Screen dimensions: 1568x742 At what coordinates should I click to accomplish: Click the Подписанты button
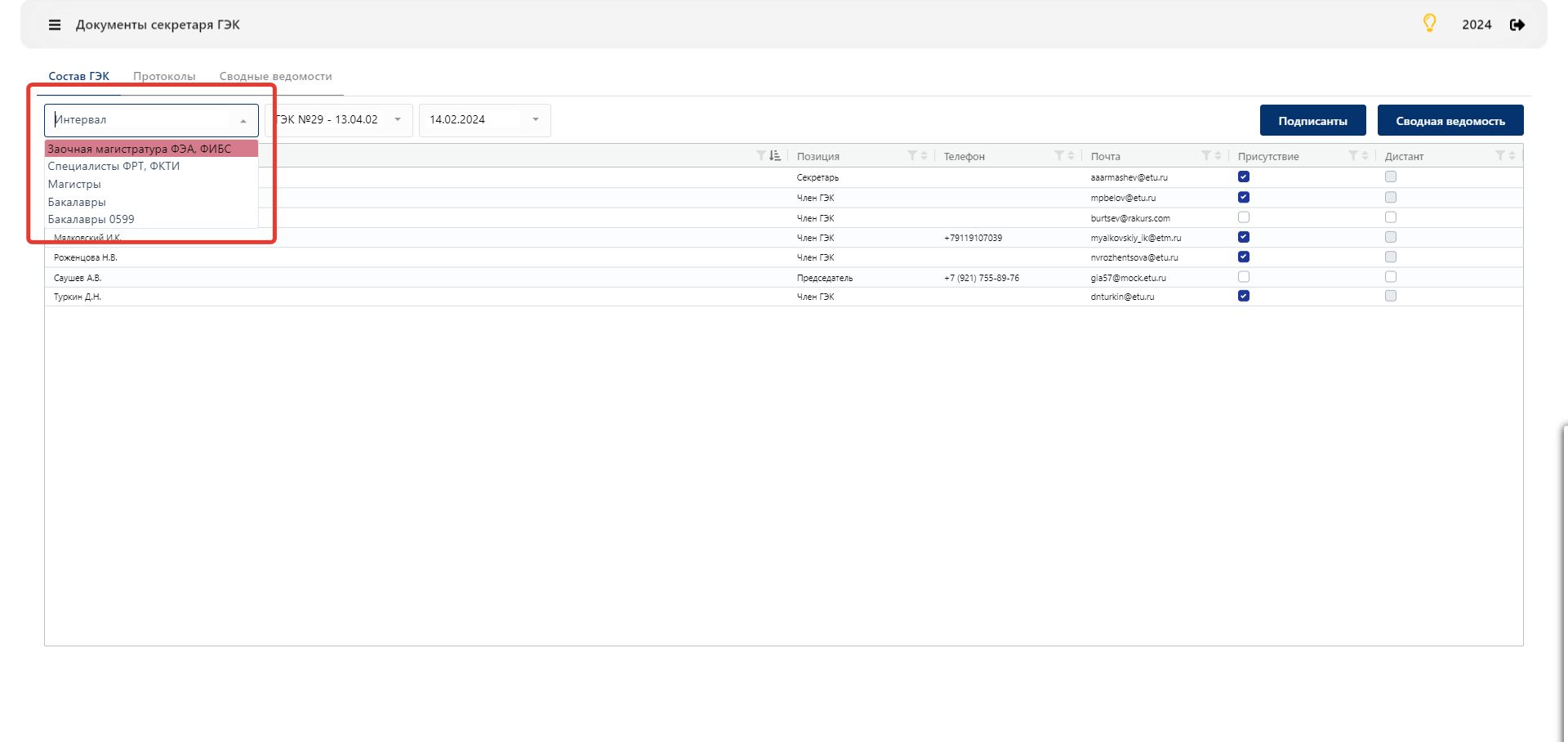(x=1312, y=120)
